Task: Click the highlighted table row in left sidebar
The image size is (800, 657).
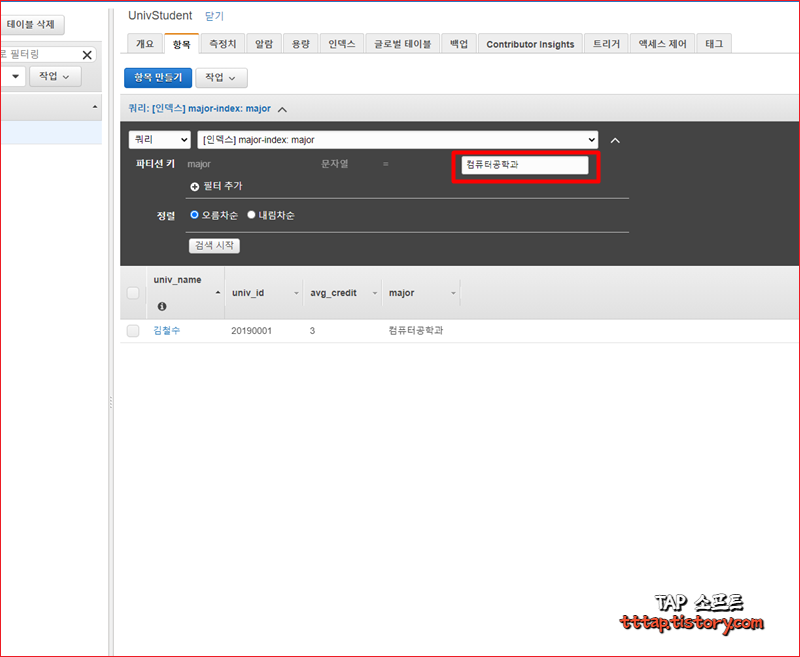Action: pyautogui.click(x=51, y=133)
